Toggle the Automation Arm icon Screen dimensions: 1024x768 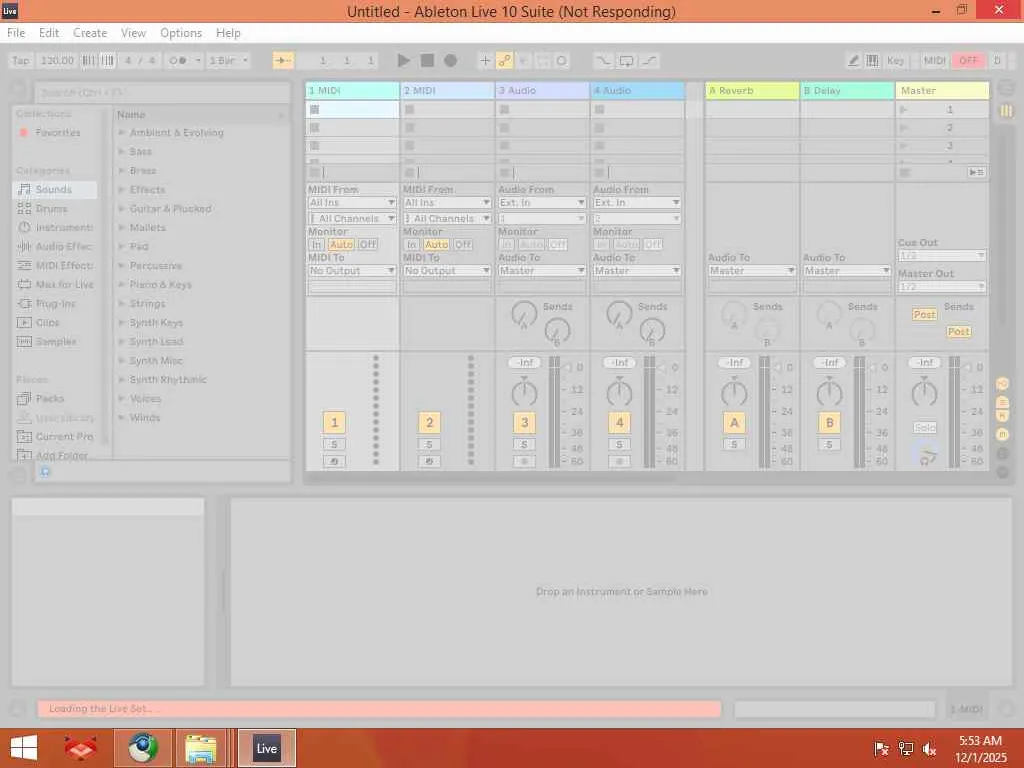(x=504, y=61)
